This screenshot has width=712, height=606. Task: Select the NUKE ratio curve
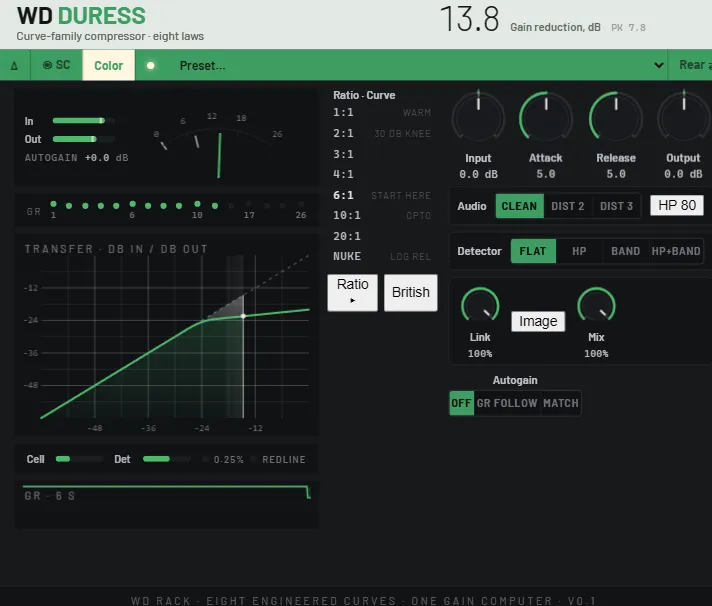[382, 256]
